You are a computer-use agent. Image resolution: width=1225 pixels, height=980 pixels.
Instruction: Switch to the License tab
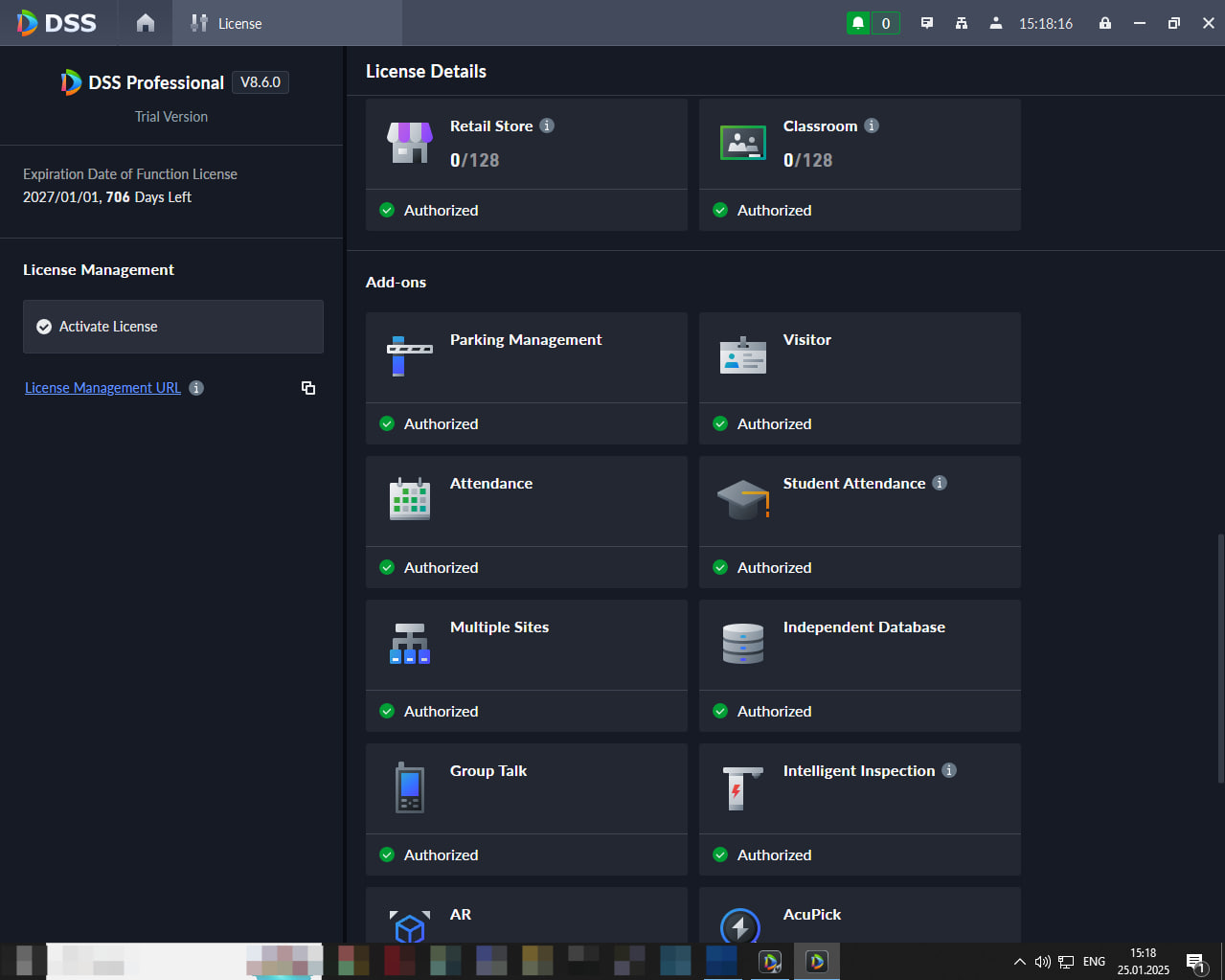point(228,23)
